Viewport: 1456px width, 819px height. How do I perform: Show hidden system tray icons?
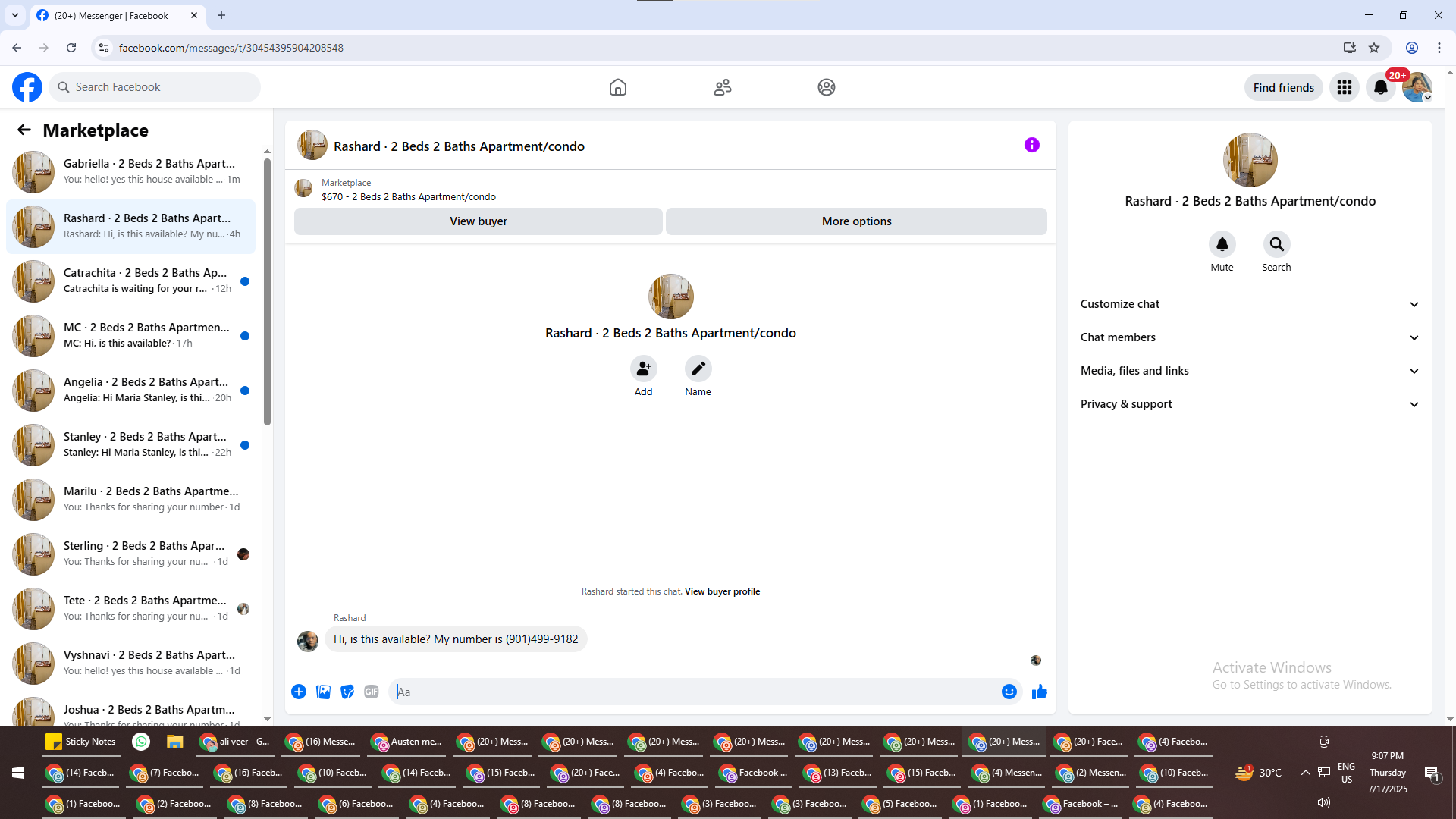(x=1305, y=773)
